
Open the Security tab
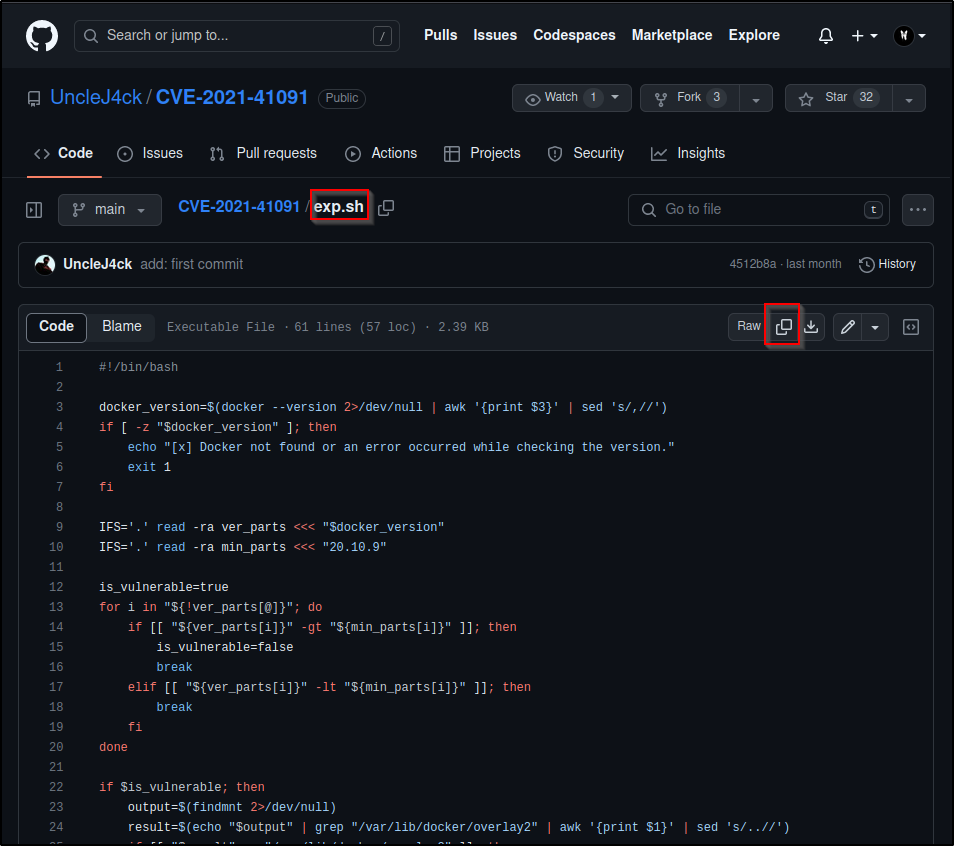pyautogui.click(x=586, y=153)
